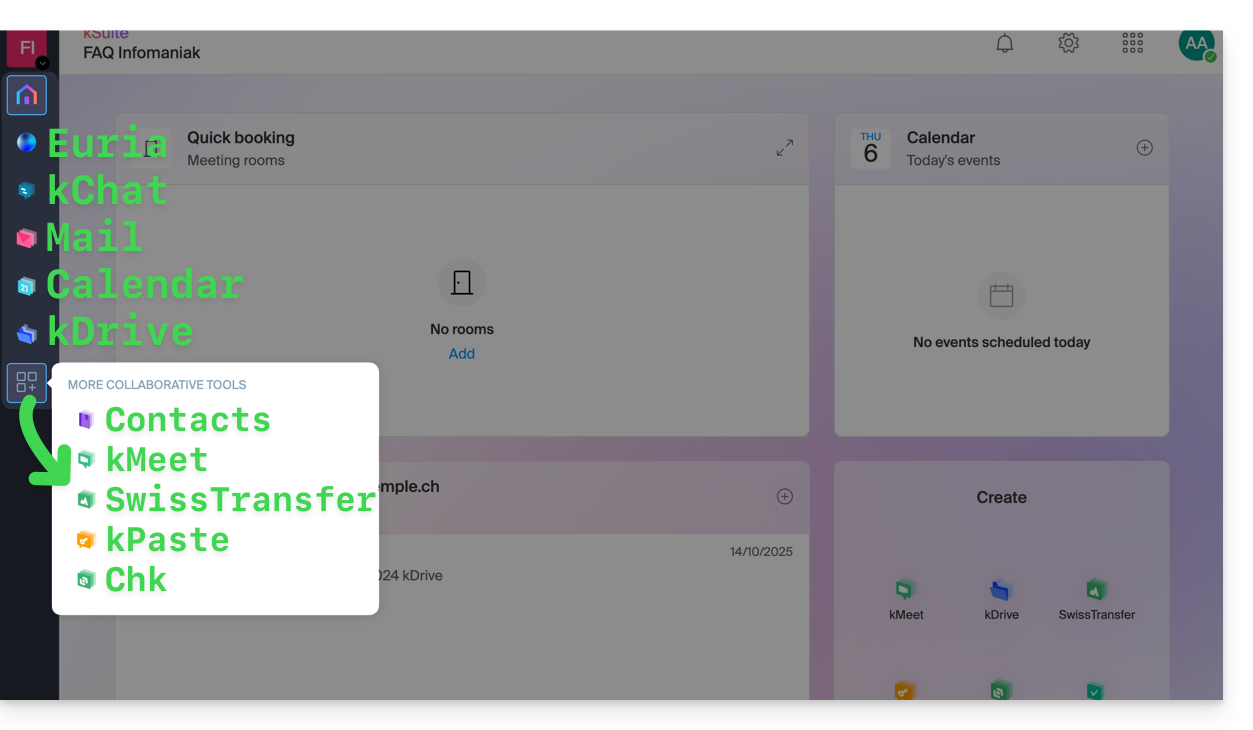This screenshot has width=1253, height=730.
Task: Open the Euria assistant icon in sidebar
Action: [x=27, y=143]
